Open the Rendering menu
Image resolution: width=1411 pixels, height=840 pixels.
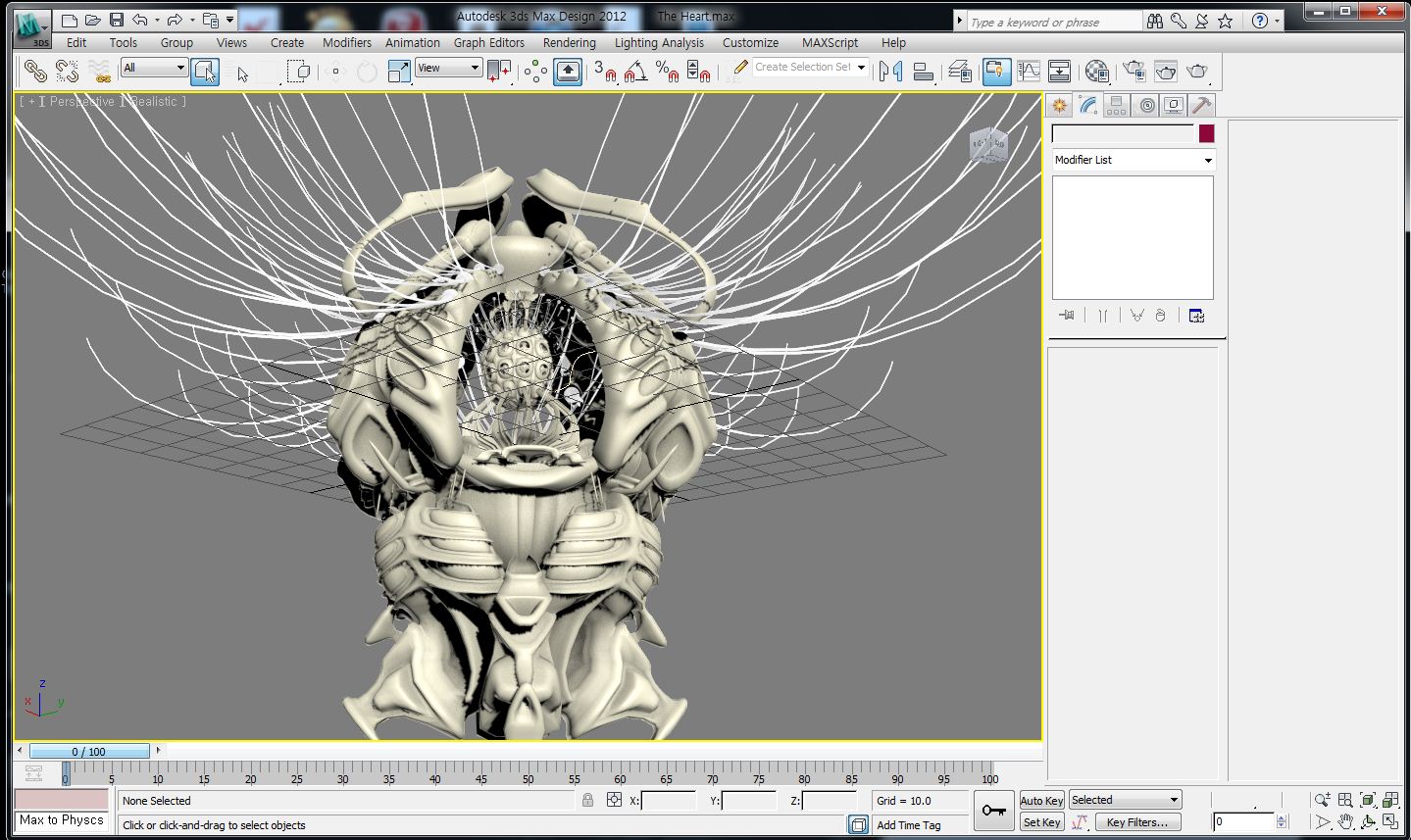pos(569,42)
